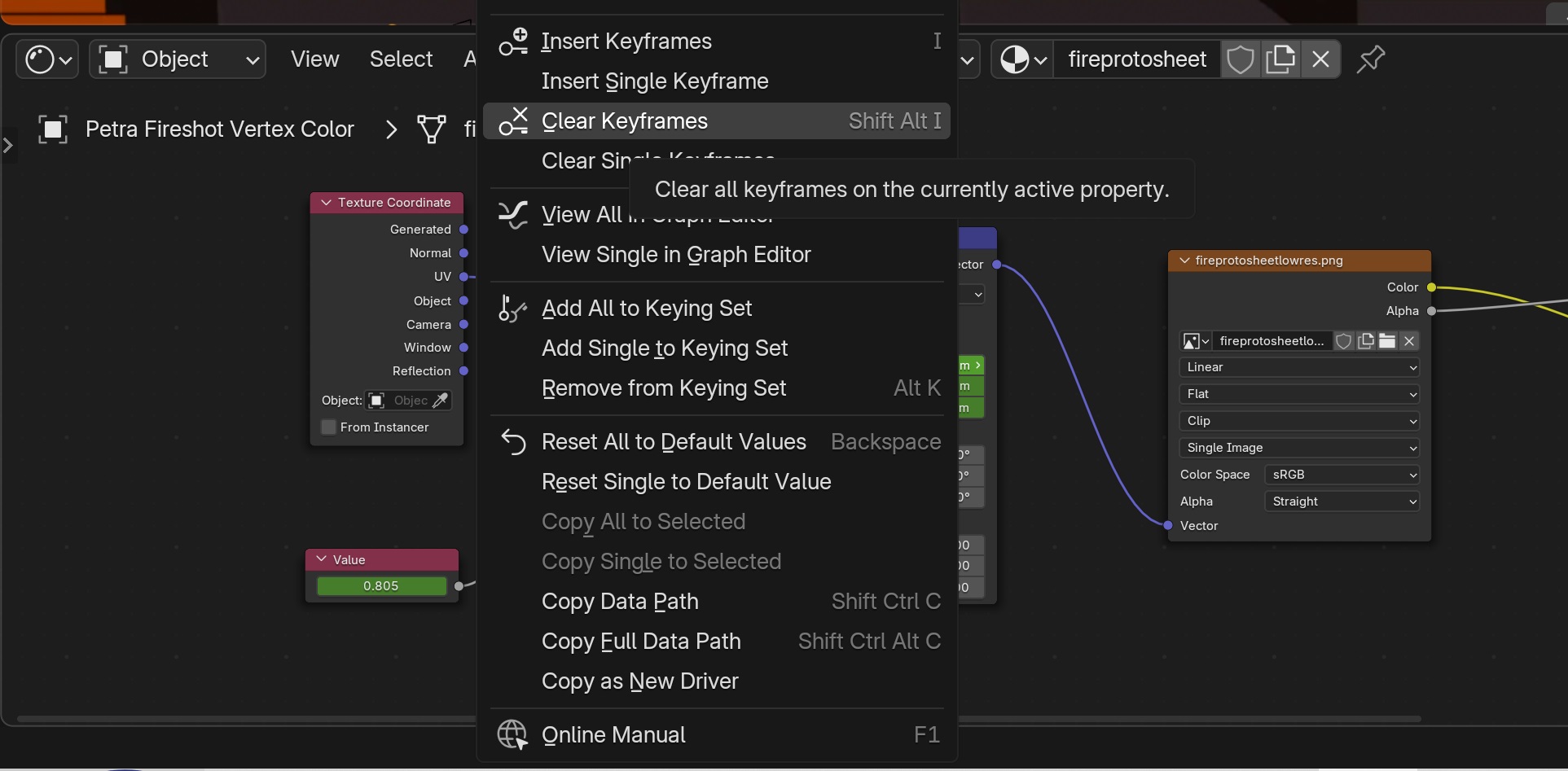
Task: Click the mesh triangle icon in breadcrumb
Action: click(x=431, y=129)
